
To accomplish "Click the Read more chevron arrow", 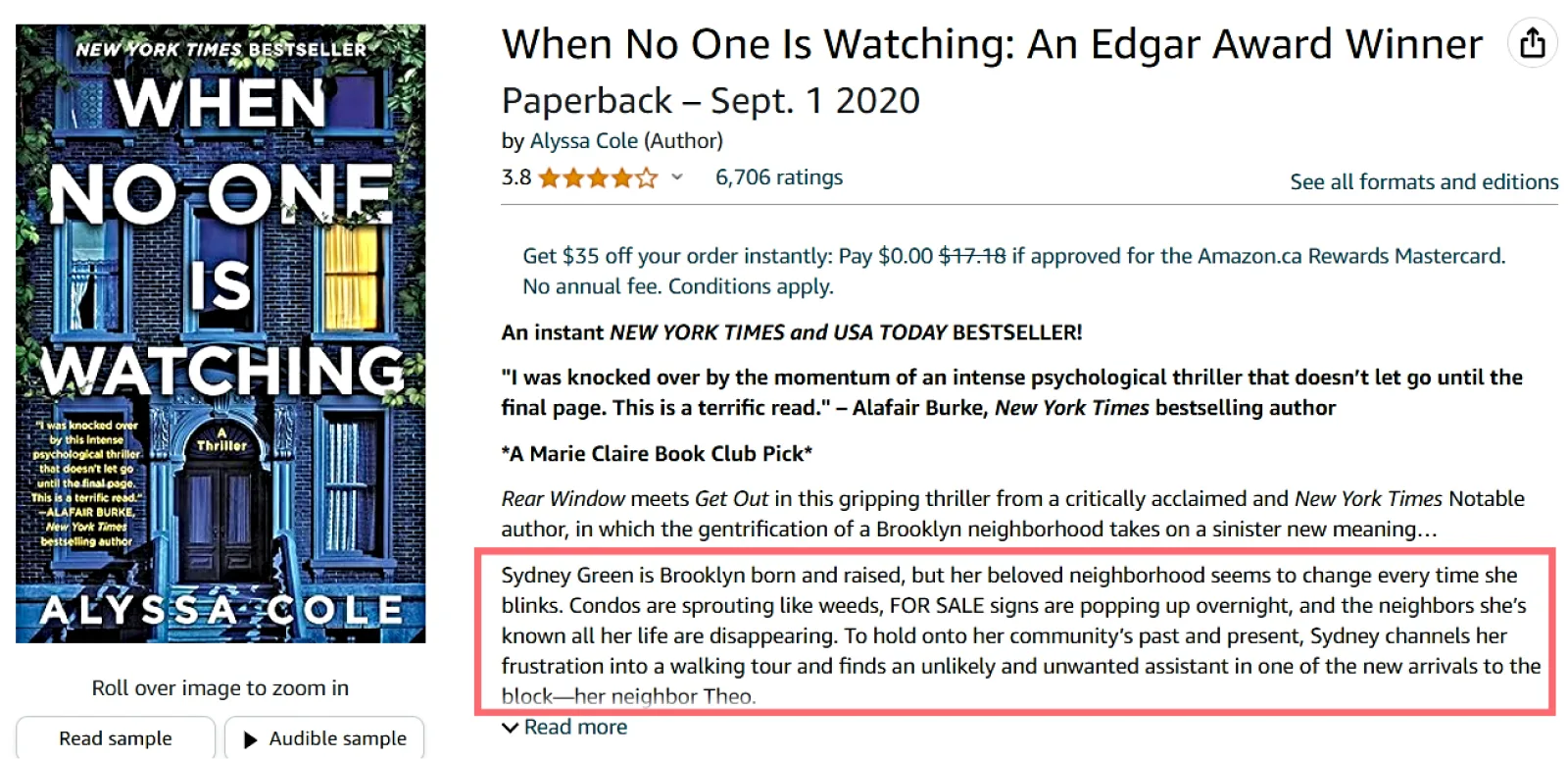I will tap(510, 728).
